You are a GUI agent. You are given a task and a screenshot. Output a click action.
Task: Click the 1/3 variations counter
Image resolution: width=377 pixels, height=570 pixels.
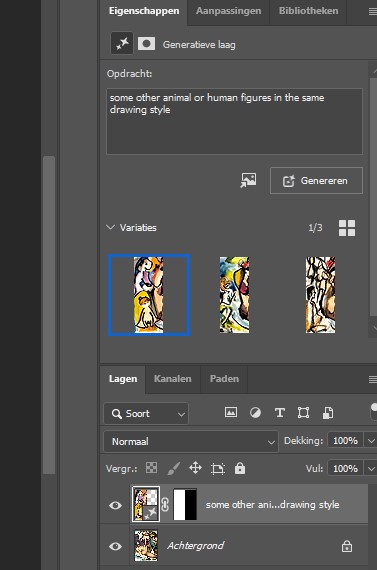315,228
